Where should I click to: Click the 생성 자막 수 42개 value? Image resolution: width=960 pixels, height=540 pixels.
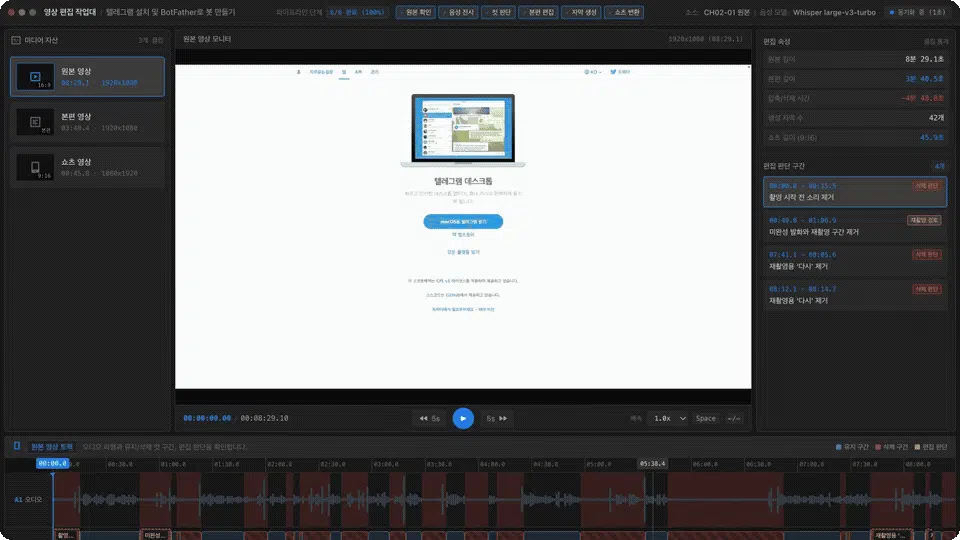936,118
